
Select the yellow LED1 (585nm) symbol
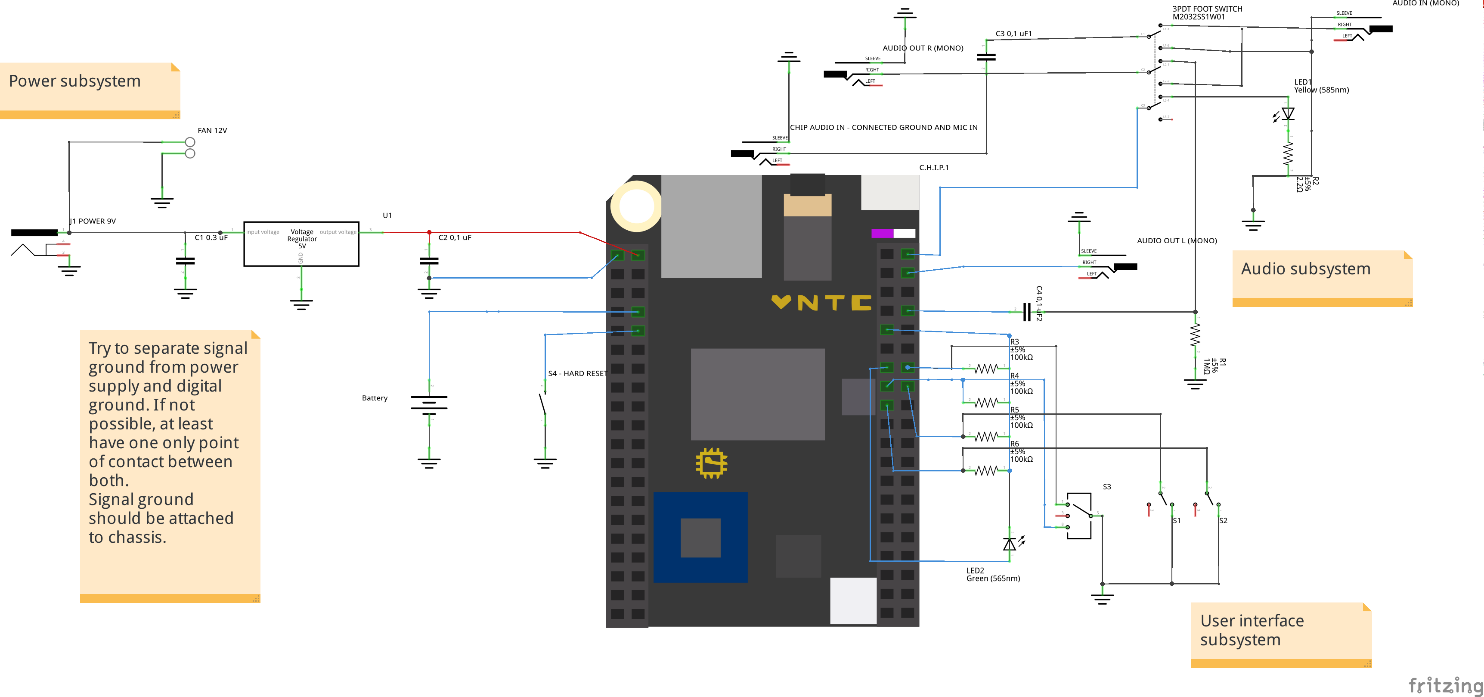(x=1287, y=113)
